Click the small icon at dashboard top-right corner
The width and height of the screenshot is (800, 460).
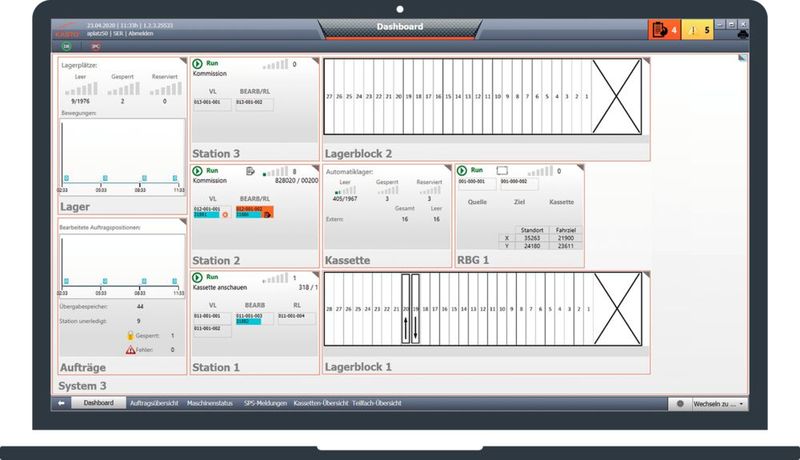742,58
